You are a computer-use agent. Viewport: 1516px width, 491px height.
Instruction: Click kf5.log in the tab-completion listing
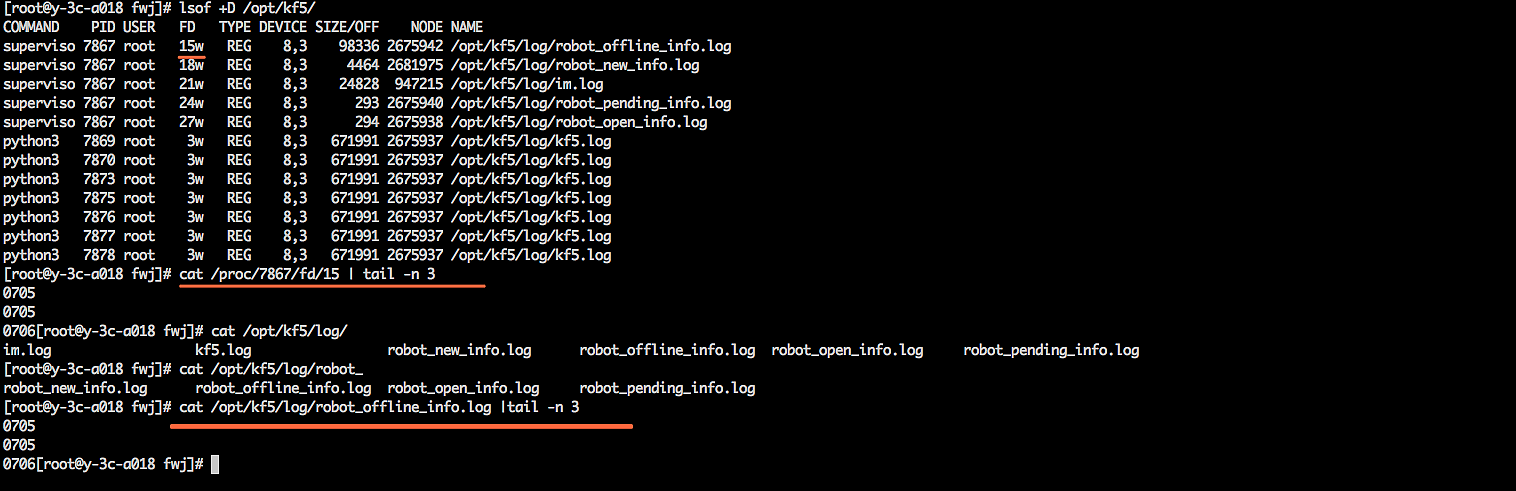pos(223,350)
